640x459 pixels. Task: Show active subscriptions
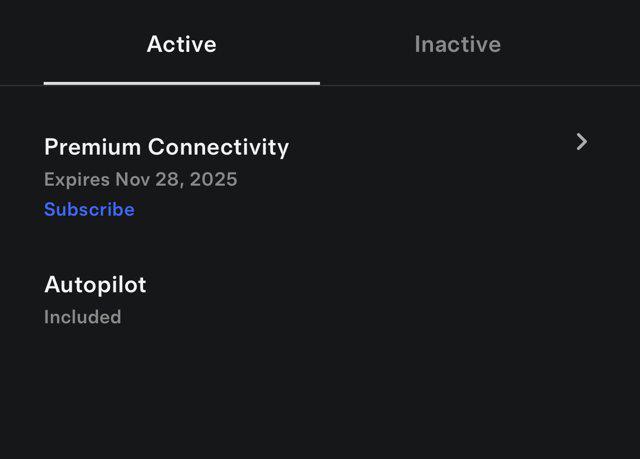(x=181, y=44)
